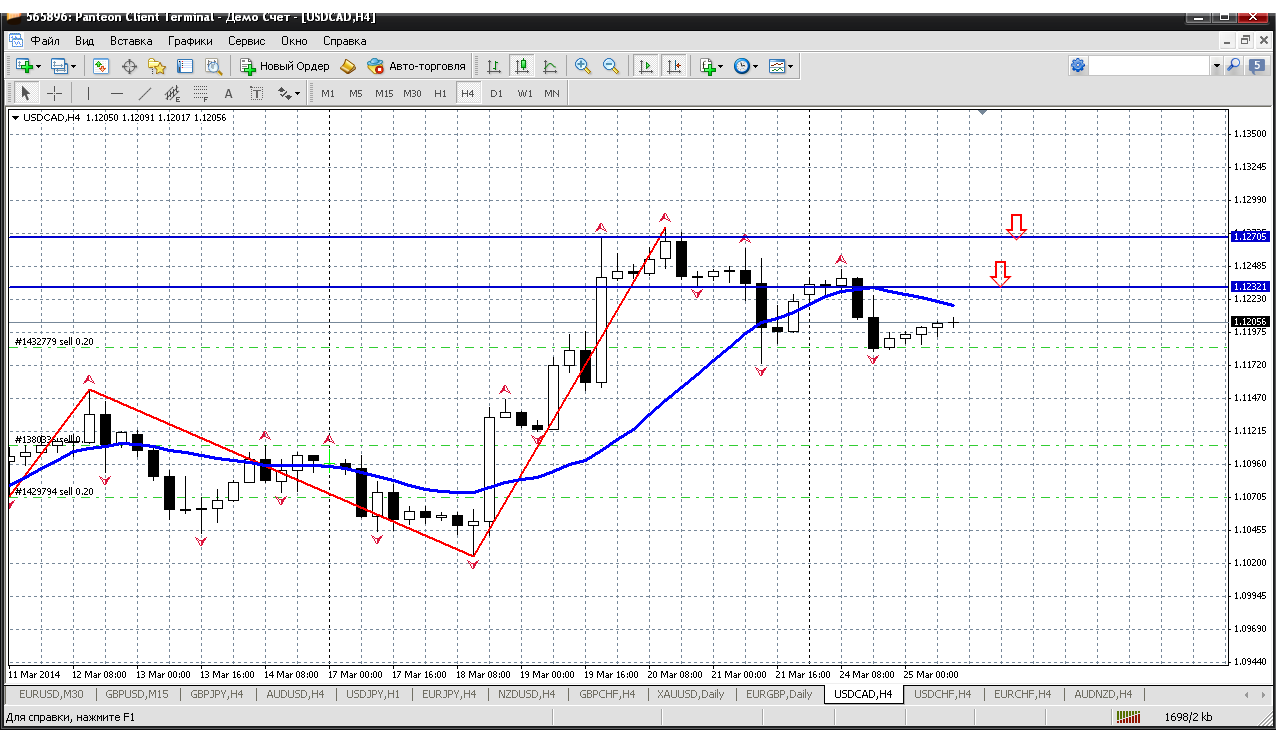Click the chart shift triangle marker
The image size is (1277, 730).
click(983, 113)
